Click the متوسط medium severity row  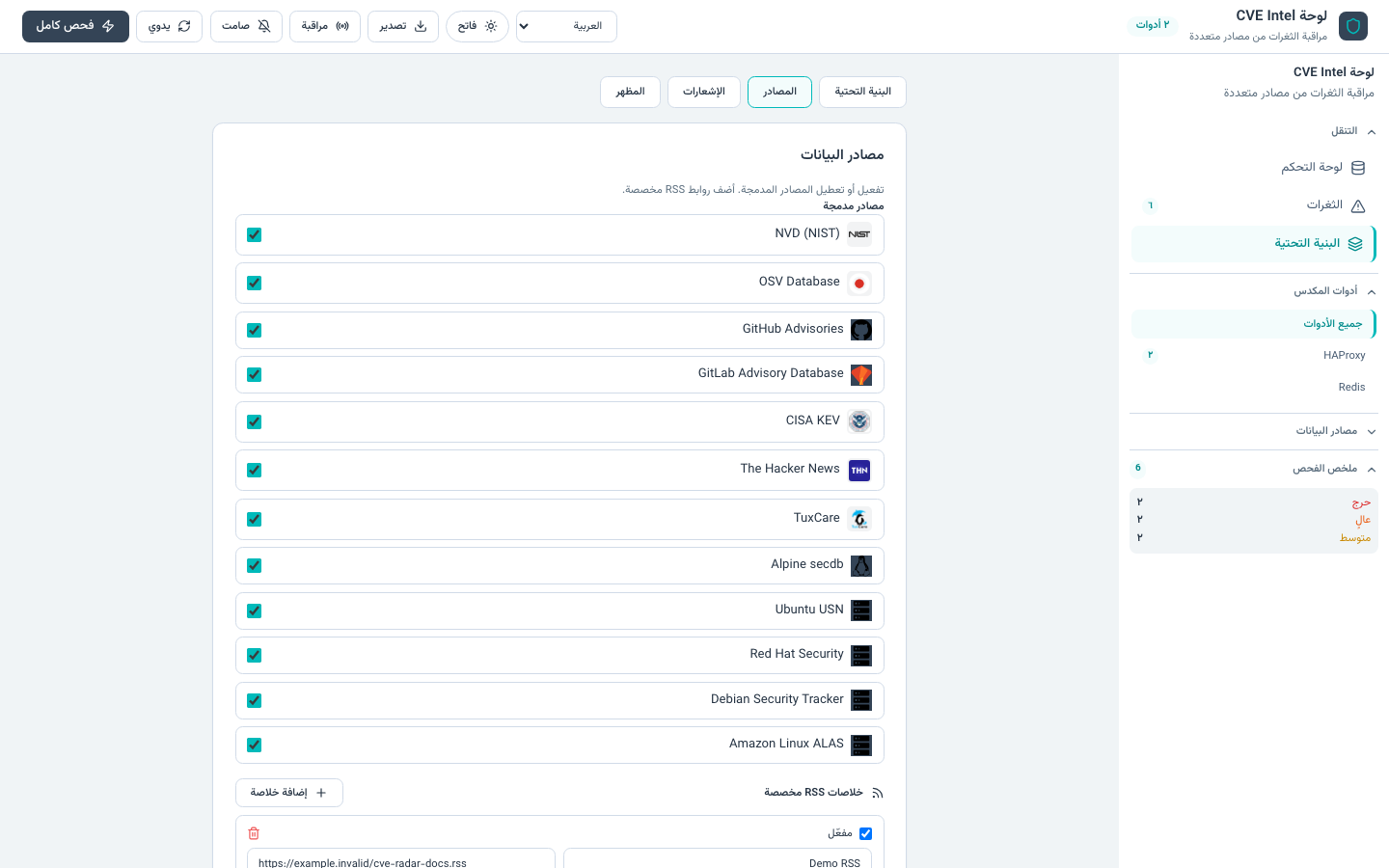1254,538
